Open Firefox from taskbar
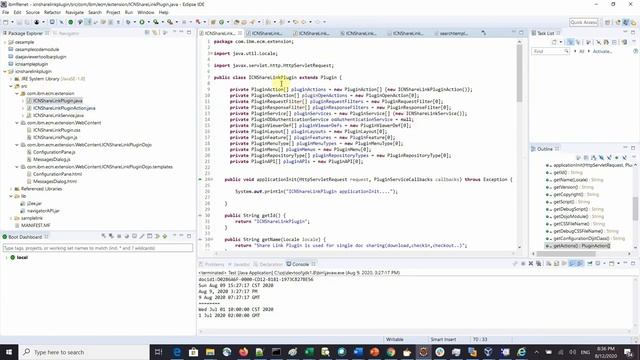The image size is (640, 360). (x=243, y=352)
